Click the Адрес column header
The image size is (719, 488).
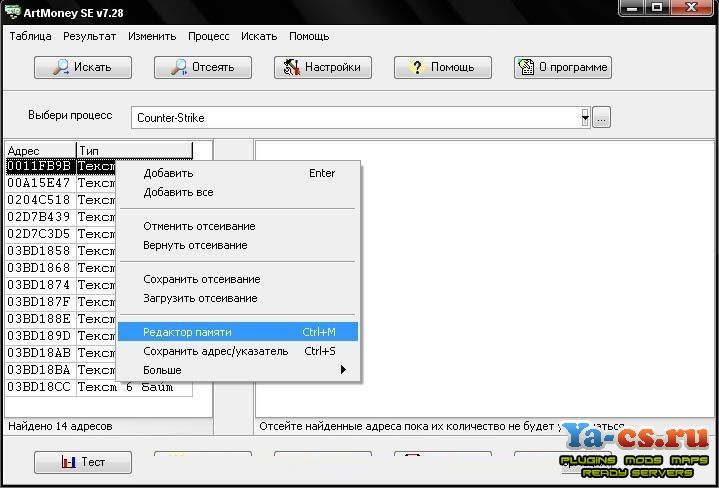point(40,150)
